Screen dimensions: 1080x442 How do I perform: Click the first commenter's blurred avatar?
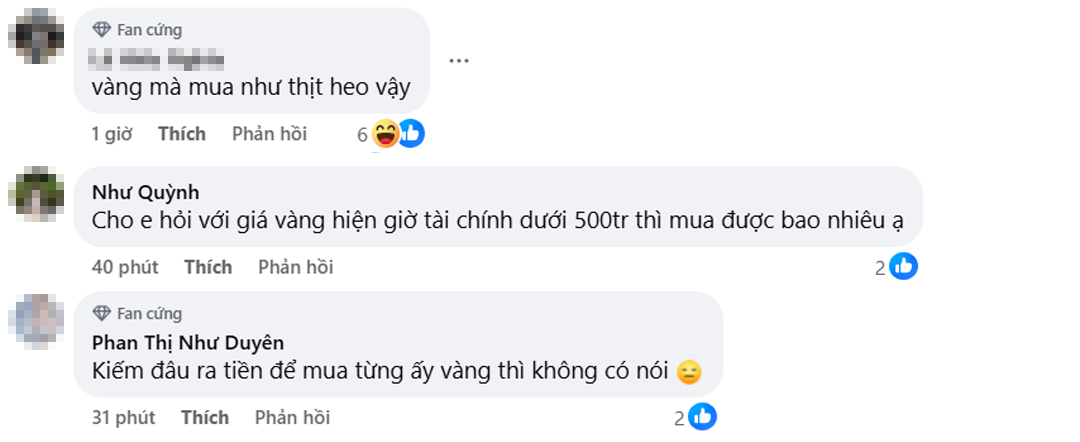pyautogui.click(x=36, y=36)
